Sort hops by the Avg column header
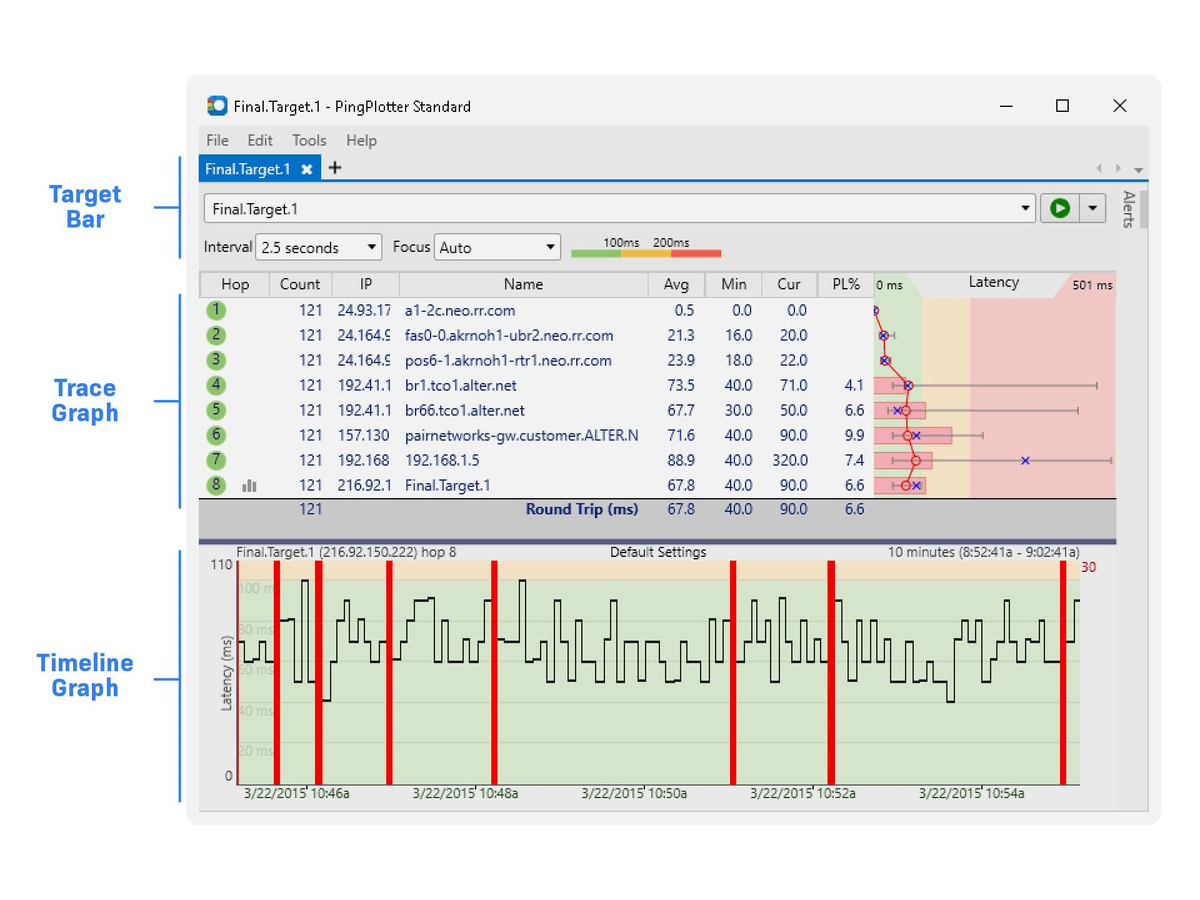This screenshot has height=900, width=1200. tap(676, 284)
